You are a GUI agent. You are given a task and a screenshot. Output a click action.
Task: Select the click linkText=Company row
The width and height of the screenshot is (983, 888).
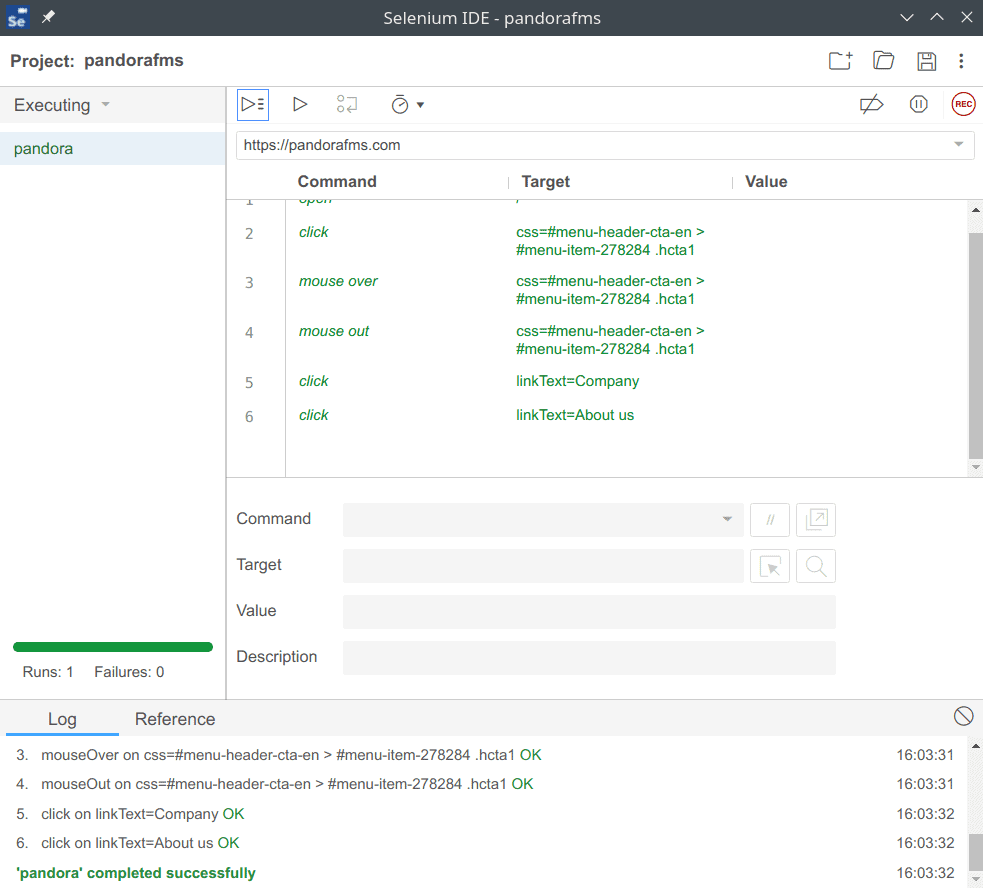pyautogui.click(x=597, y=381)
